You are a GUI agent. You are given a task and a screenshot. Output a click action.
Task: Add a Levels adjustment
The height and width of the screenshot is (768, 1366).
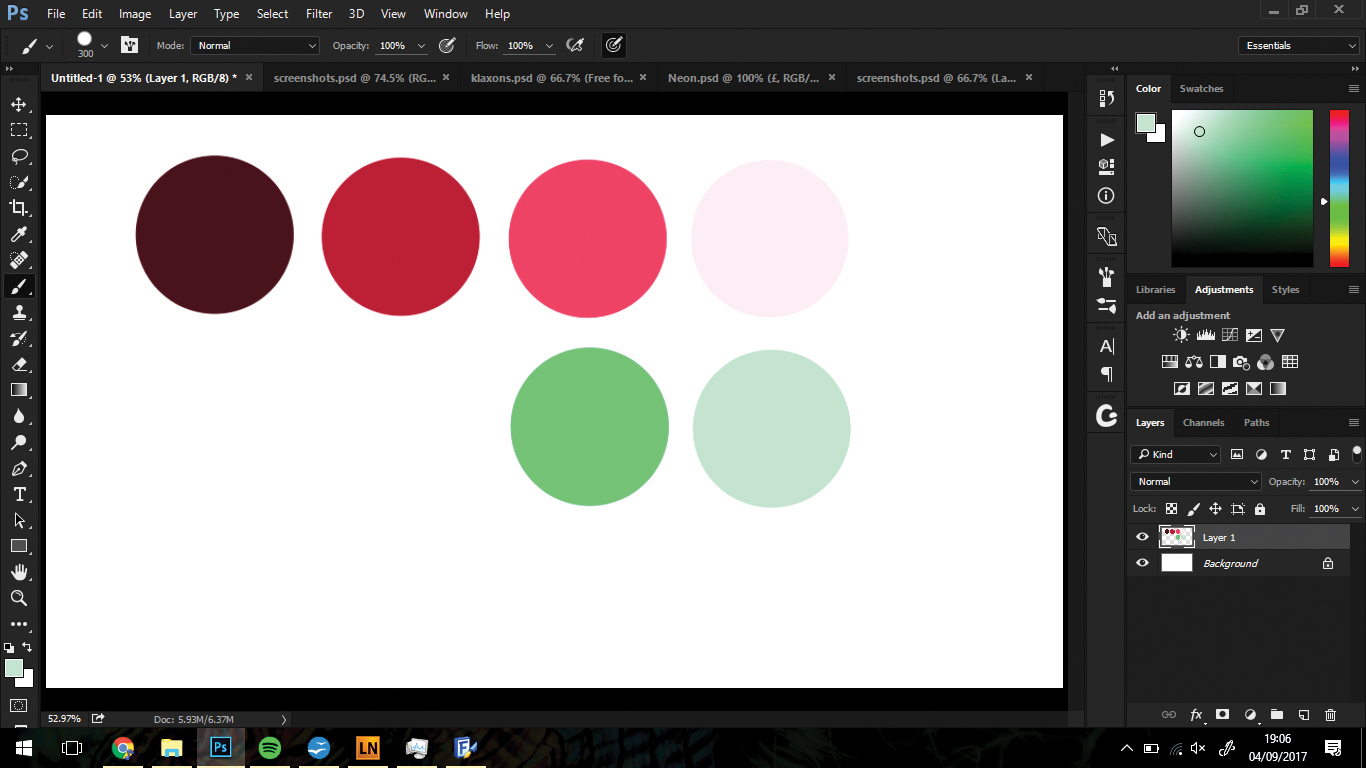coord(1205,336)
